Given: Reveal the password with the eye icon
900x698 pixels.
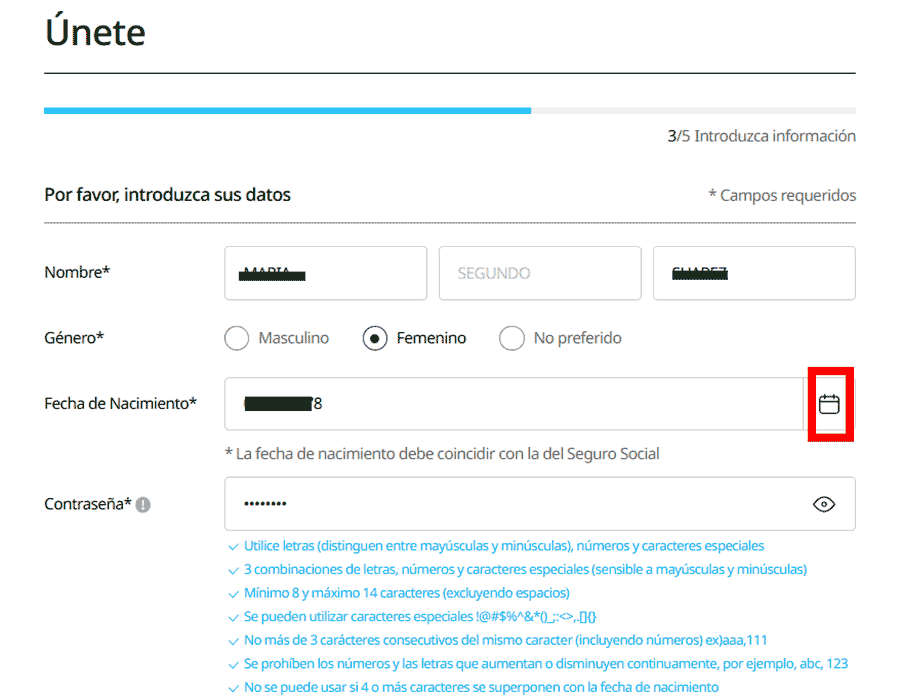Looking at the screenshot, I should [823, 504].
